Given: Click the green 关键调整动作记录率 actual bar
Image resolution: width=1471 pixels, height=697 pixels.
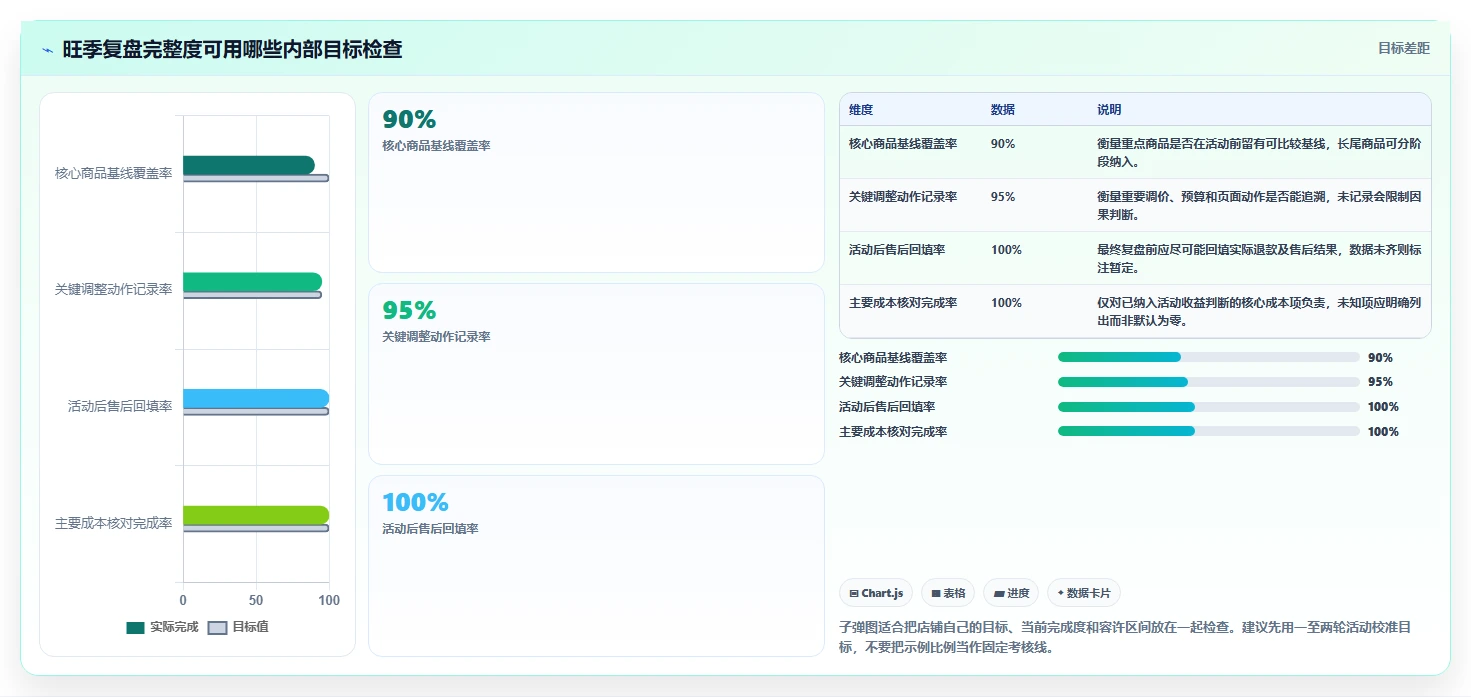Looking at the screenshot, I should tap(252, 282).
